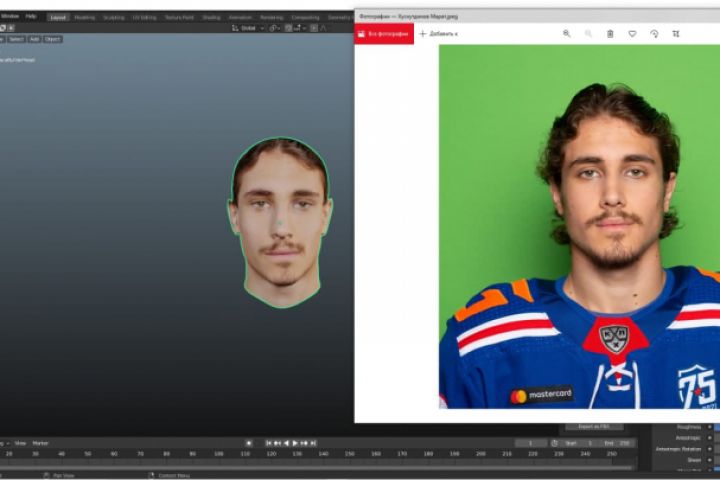The width and height of the screenshot is (720, 480).
Task: Open transform pivot point dropdown
Action: (274, 28)
